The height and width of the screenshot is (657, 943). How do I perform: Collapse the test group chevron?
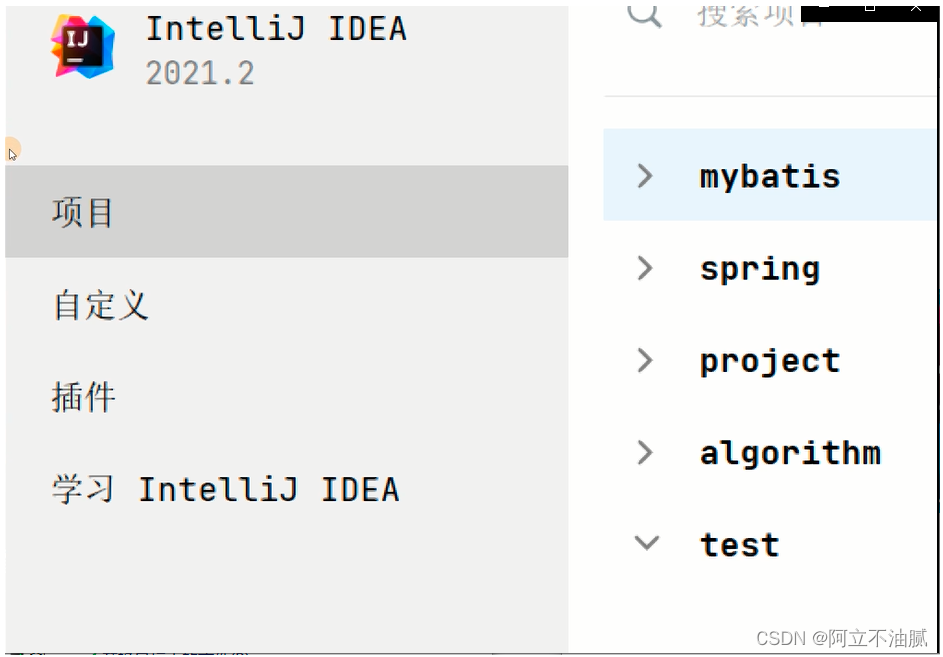[647, 543]
